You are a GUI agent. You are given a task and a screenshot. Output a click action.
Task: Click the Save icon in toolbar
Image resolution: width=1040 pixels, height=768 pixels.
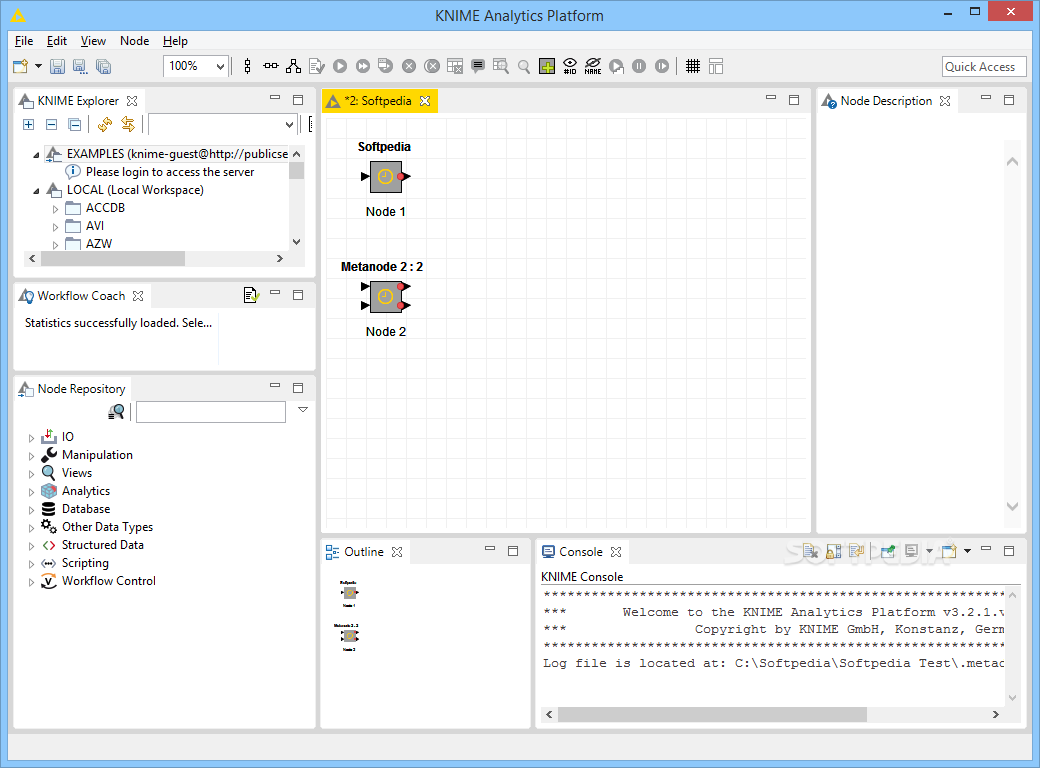pyautogui.click(x=58, y=66)
